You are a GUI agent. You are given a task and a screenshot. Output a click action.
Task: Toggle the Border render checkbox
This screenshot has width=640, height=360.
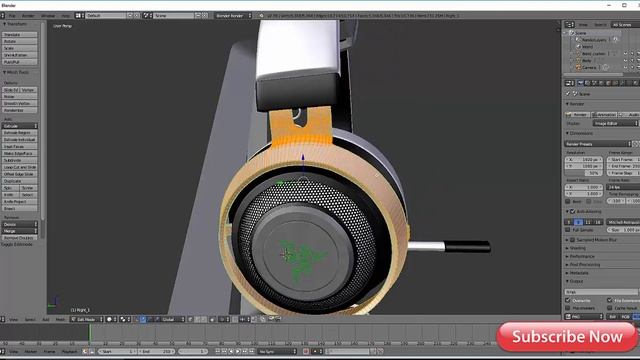(568, 202)
